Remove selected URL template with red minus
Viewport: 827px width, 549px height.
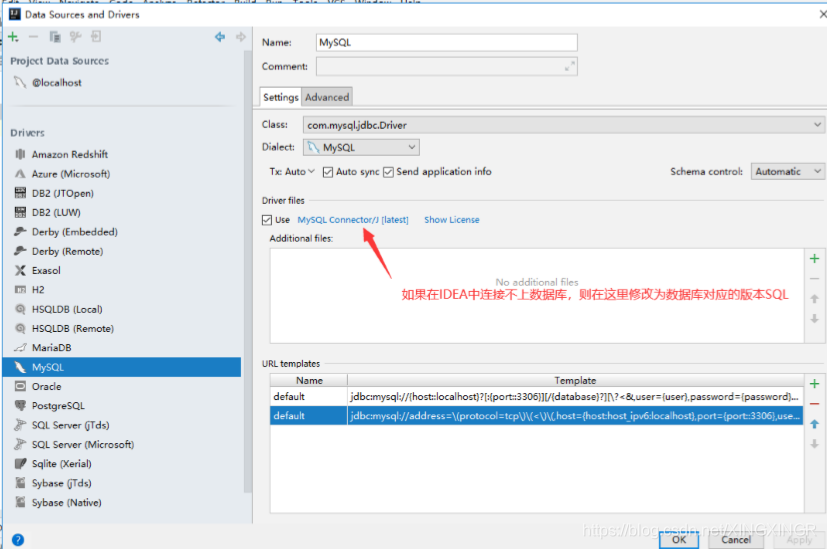point(814,404)
